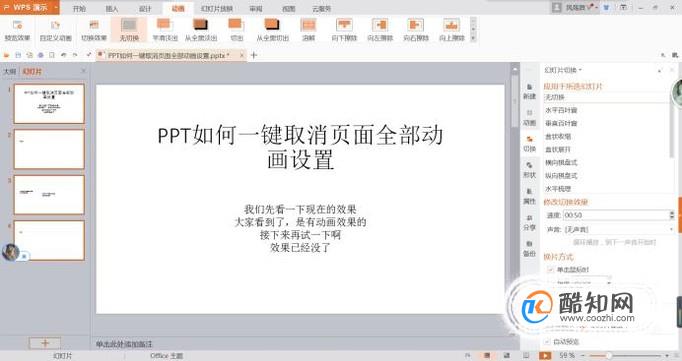The width and height of the screenshot is (682, 361).
Task: Apply the 向左擦除 wipe transition
Action: click(380, 30)
